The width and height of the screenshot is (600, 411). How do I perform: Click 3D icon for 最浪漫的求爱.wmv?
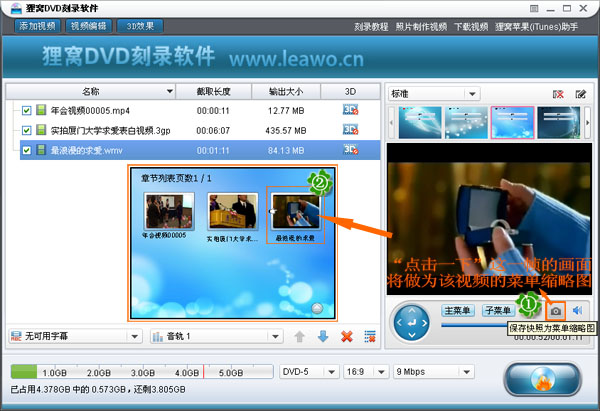[351, 149]
